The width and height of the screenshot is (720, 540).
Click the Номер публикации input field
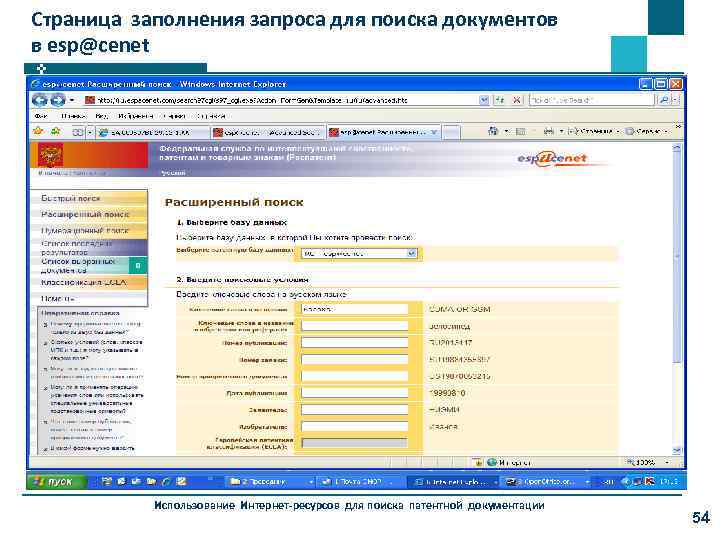[x=354, y=343]
